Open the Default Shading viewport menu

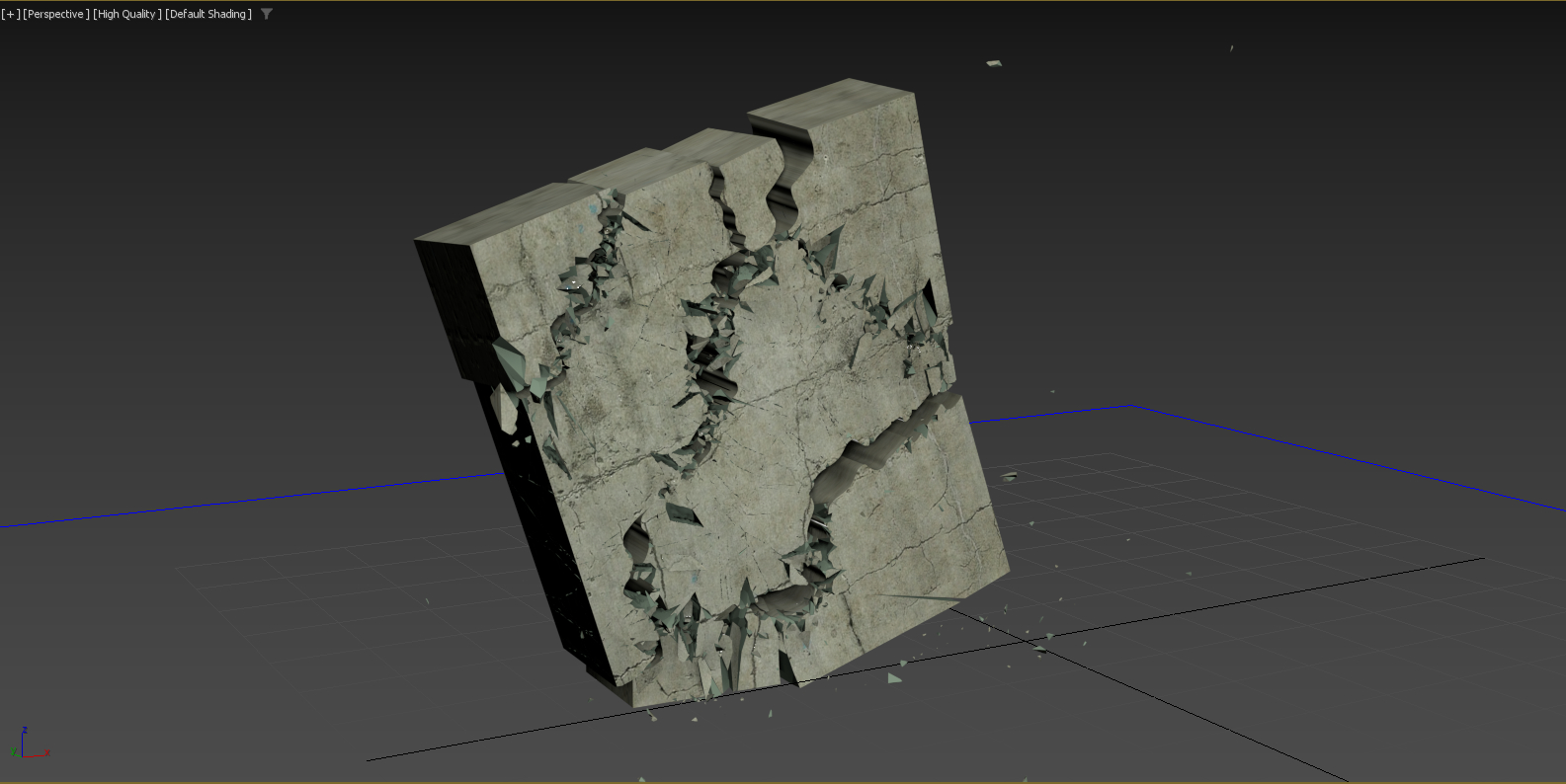pos(208,14)
